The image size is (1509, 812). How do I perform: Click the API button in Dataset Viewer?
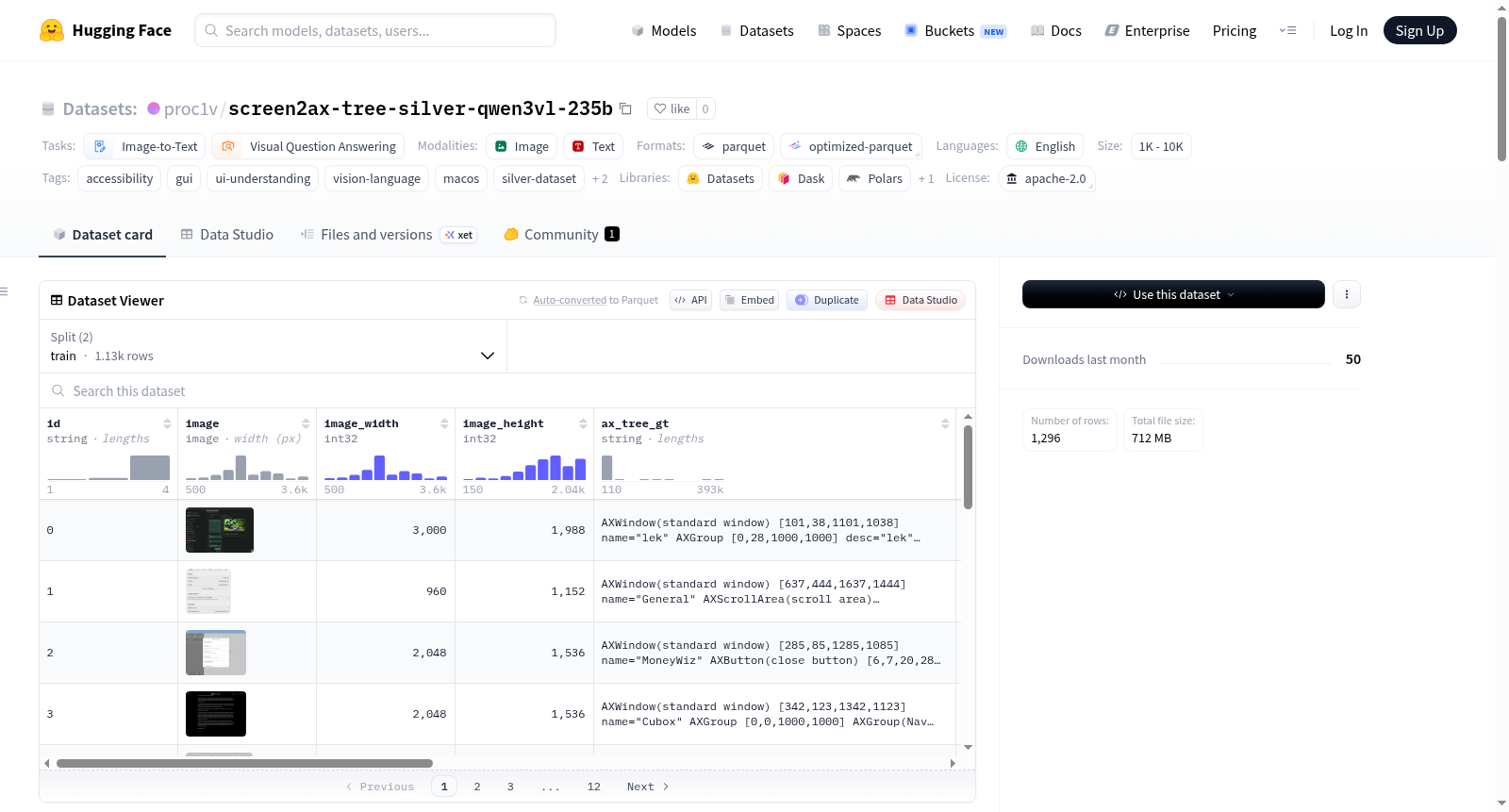(690, 300)
